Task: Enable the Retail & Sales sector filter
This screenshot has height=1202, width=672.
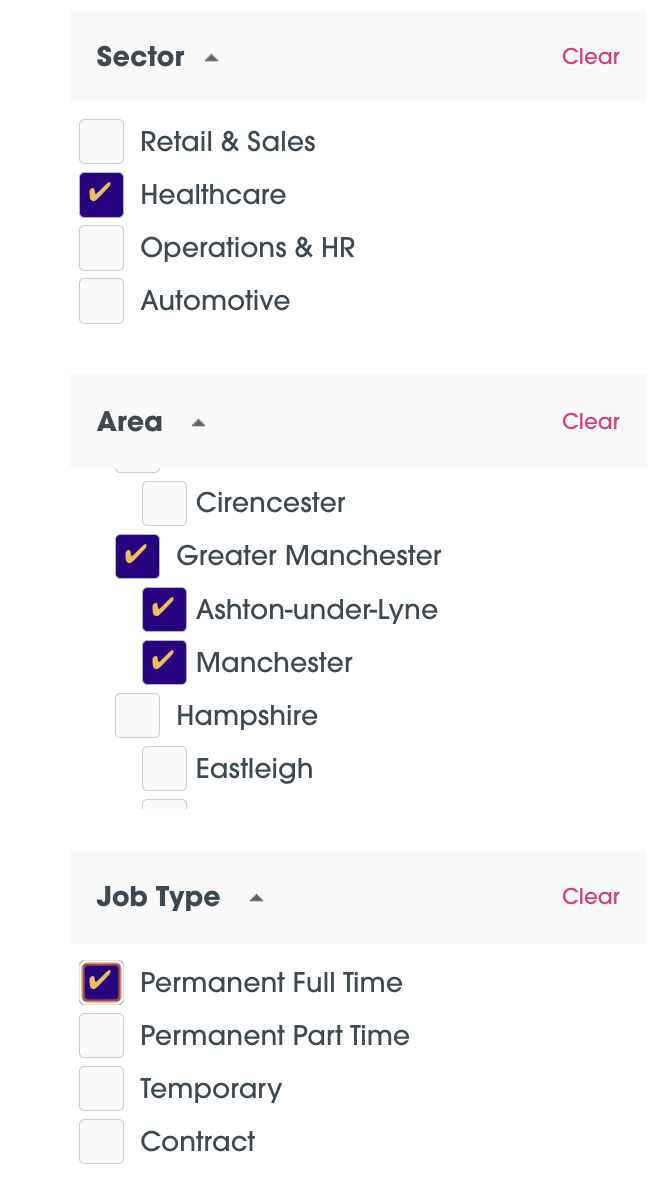Action: click(x=101, y=141)
